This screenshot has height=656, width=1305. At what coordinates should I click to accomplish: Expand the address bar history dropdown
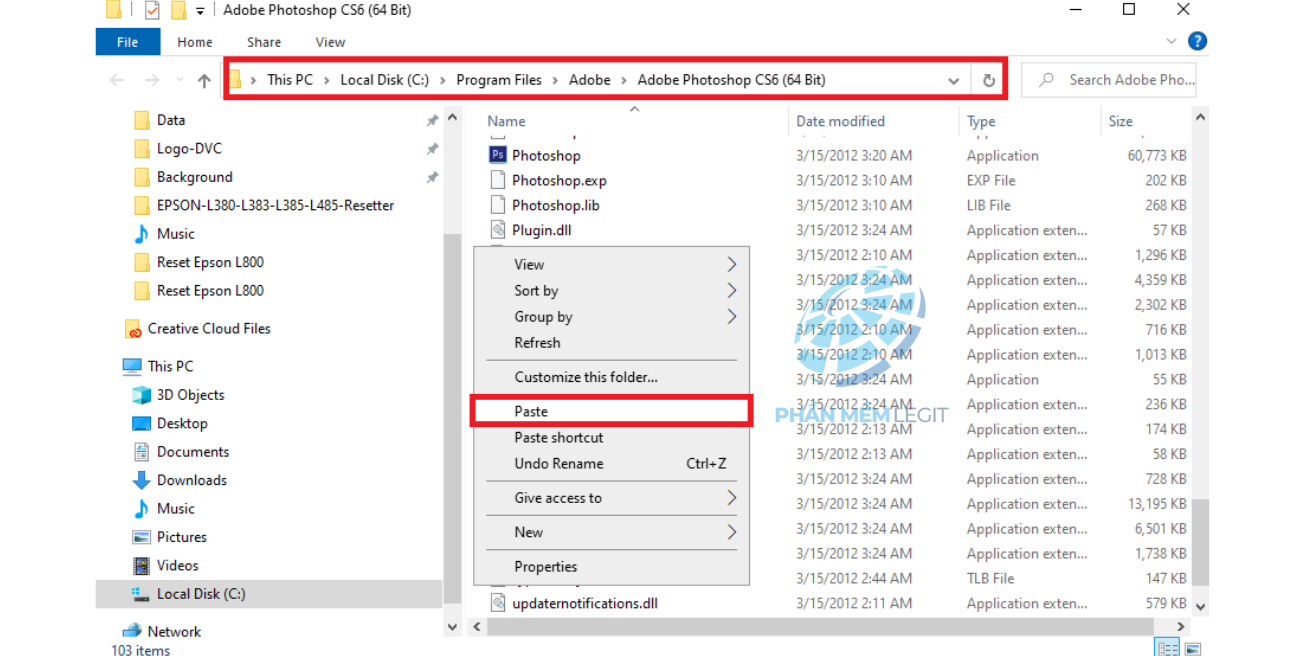(953, 81)
